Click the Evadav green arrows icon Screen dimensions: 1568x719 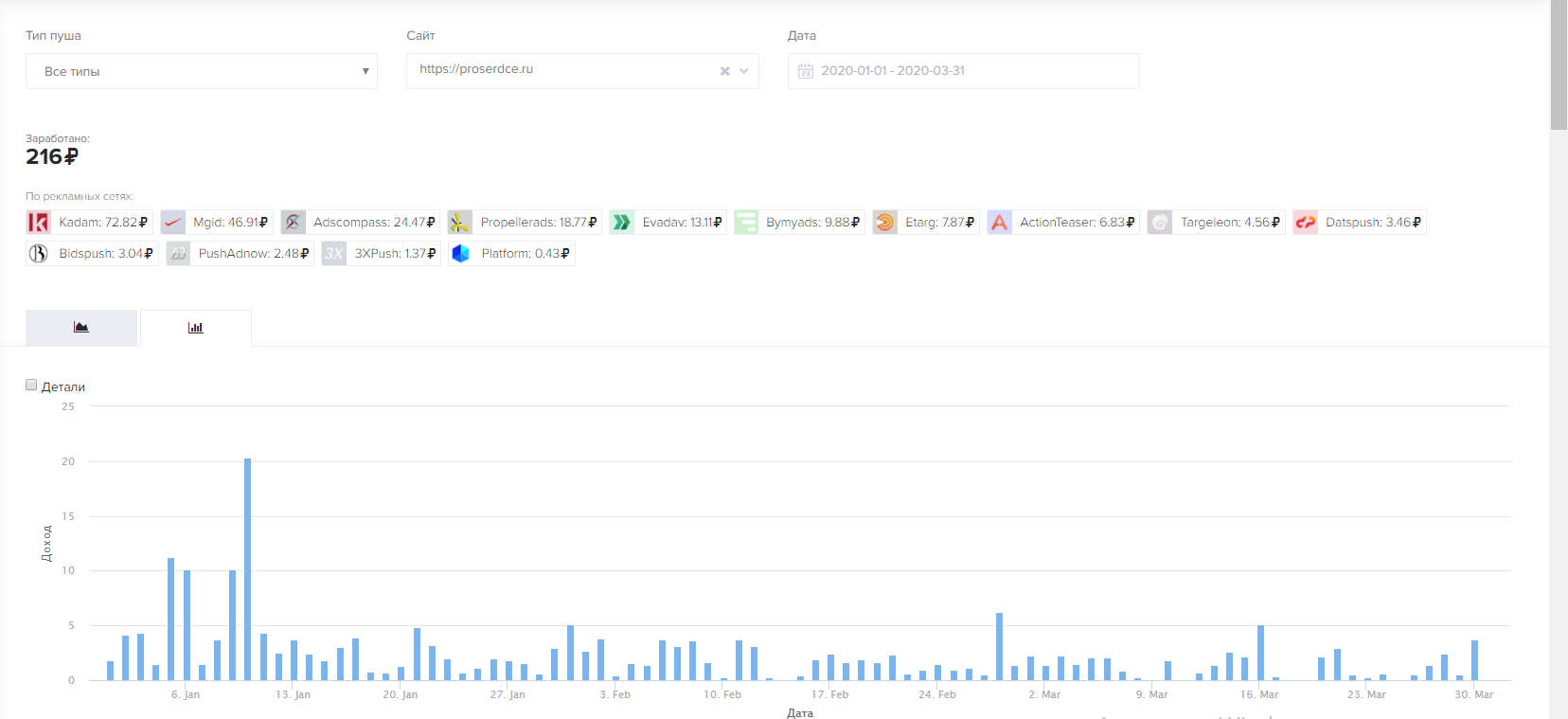click(x=621, y=223)
